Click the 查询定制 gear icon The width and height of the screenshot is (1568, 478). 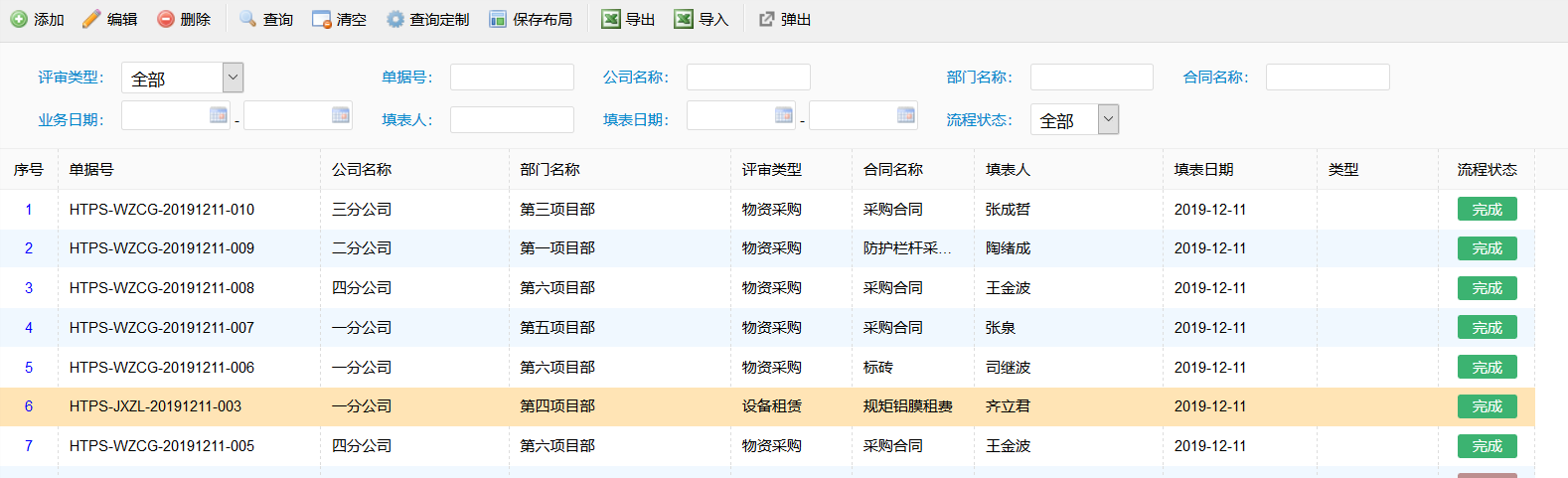click(x=395, y=19)
